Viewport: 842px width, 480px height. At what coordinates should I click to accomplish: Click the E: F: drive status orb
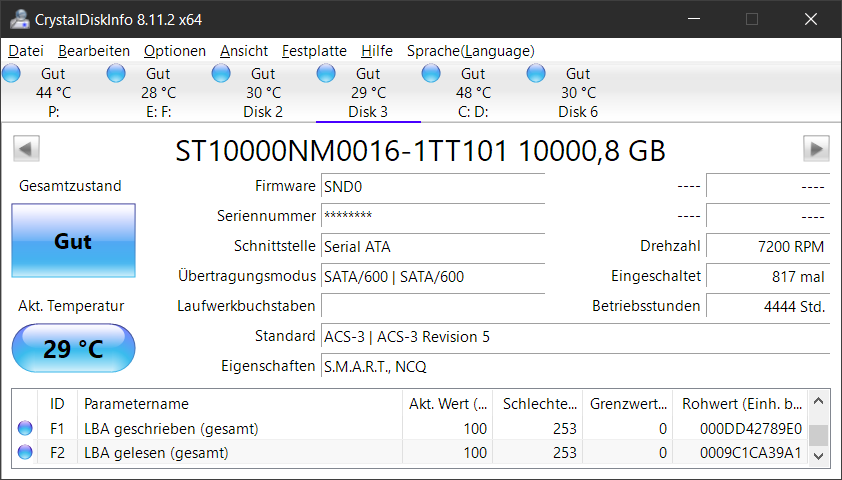(116, 73)
